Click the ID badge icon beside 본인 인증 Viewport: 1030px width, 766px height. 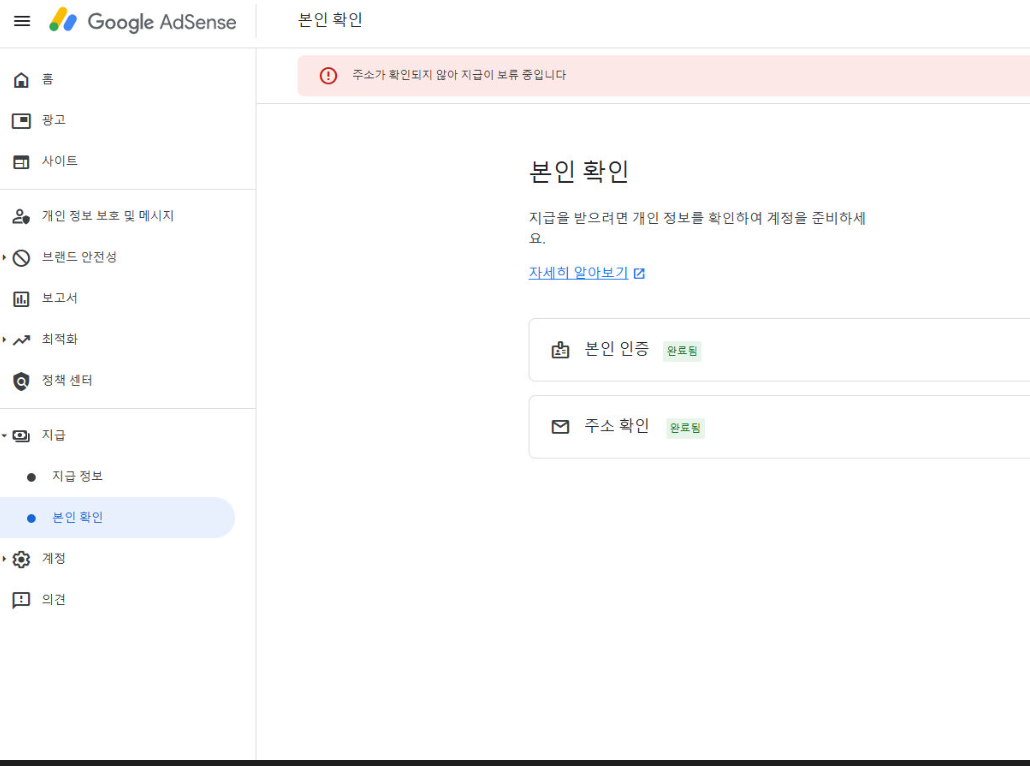560,350
